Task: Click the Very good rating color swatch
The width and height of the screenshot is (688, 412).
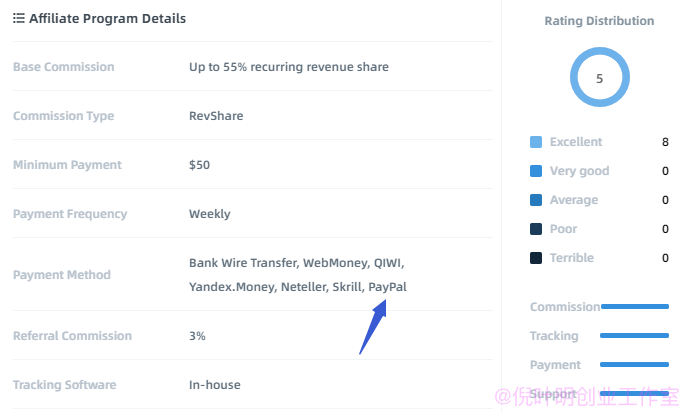Action: pyautogui.click(x=536, y=171)
